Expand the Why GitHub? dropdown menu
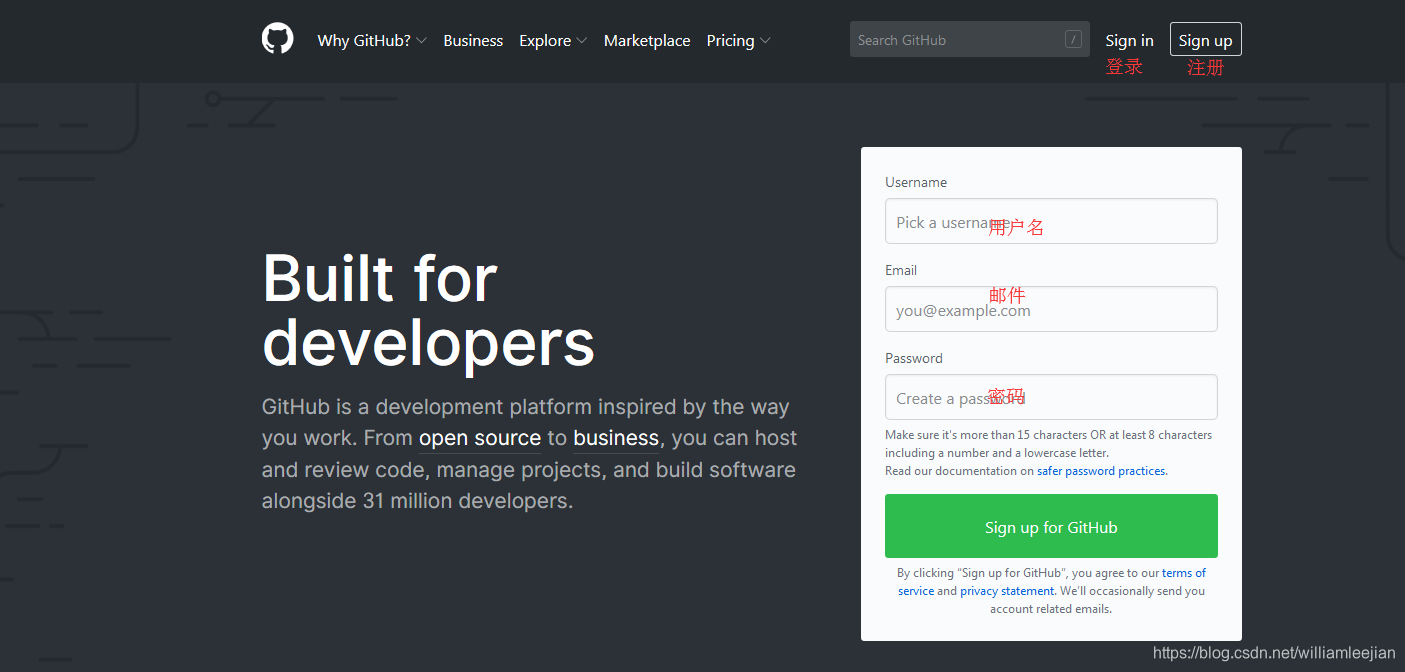The height and width of the screenshot is (672, 1405). [x=372, y=40]
